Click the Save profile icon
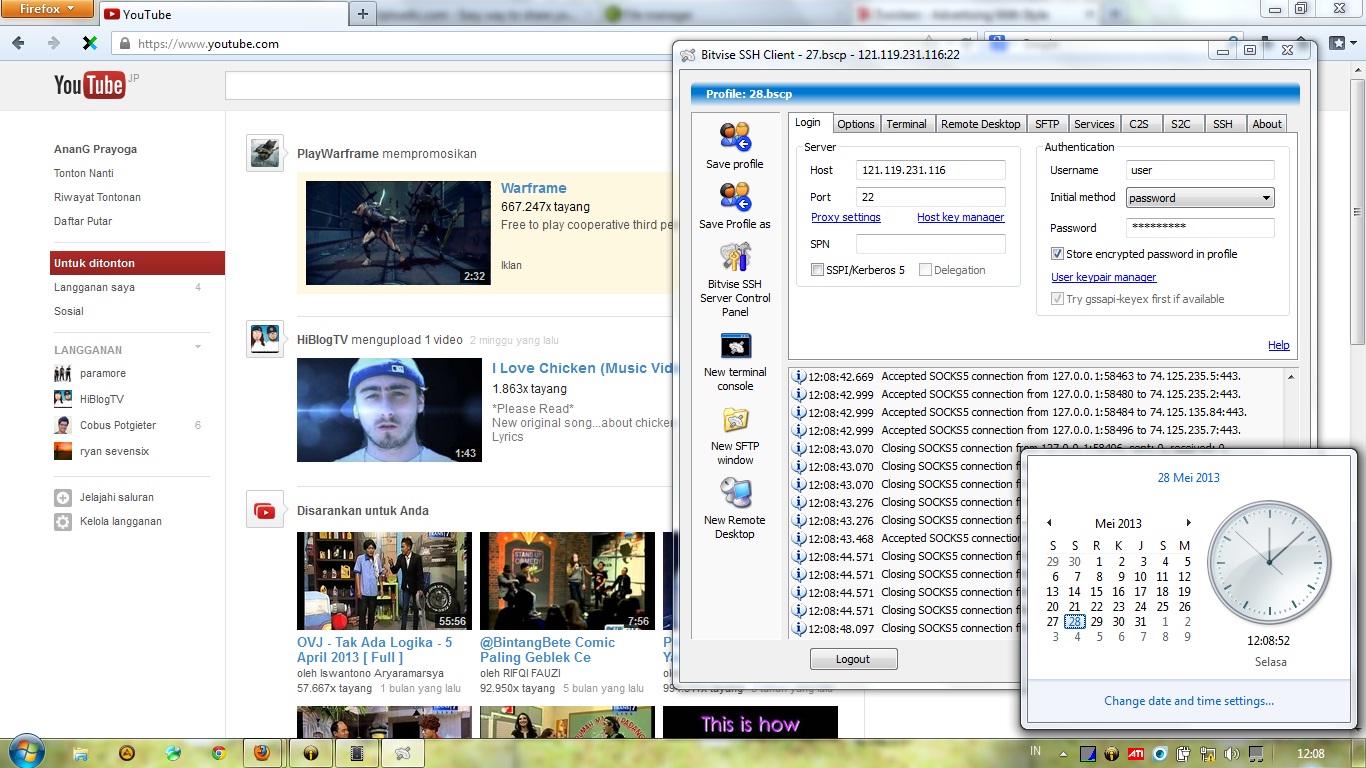The width and height of the screenshot is (1366, 768). (x=735, y=137)
